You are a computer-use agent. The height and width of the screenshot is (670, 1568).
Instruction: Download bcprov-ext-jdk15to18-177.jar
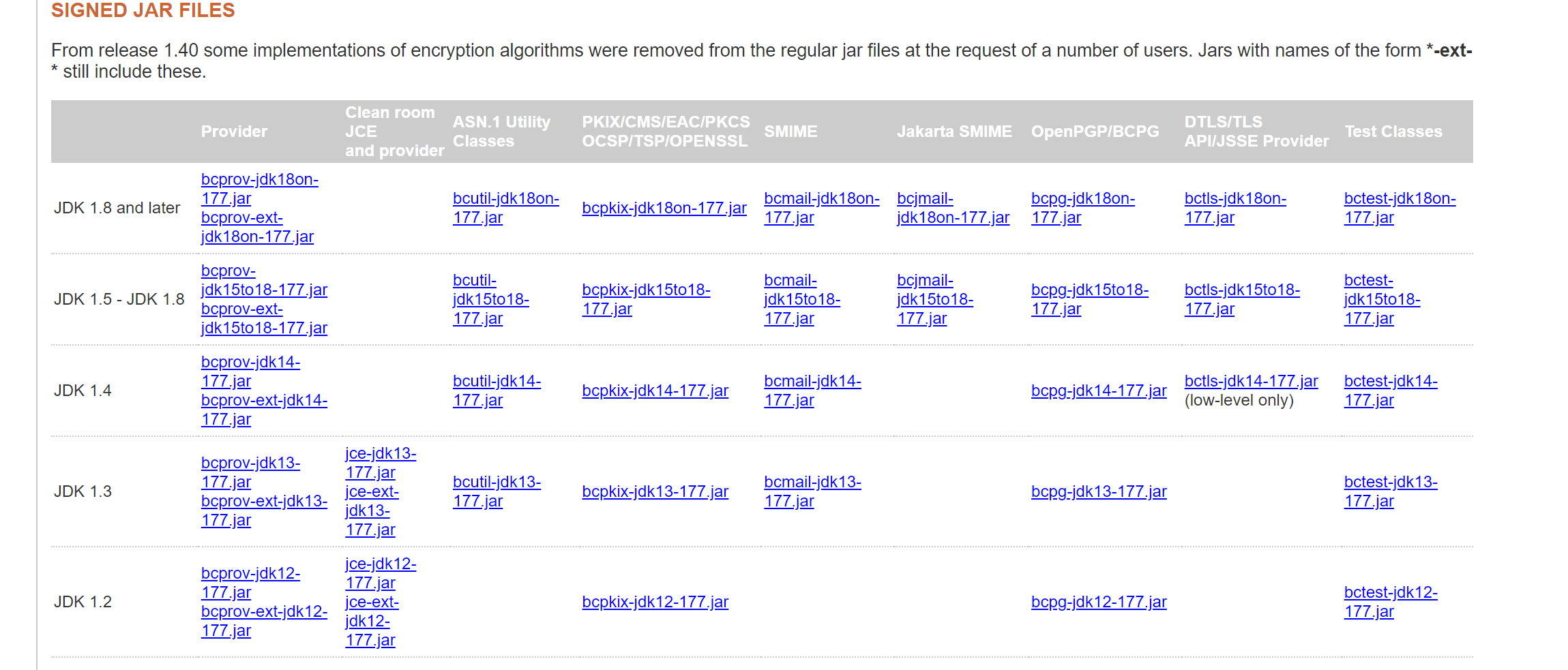coord(264,318)
